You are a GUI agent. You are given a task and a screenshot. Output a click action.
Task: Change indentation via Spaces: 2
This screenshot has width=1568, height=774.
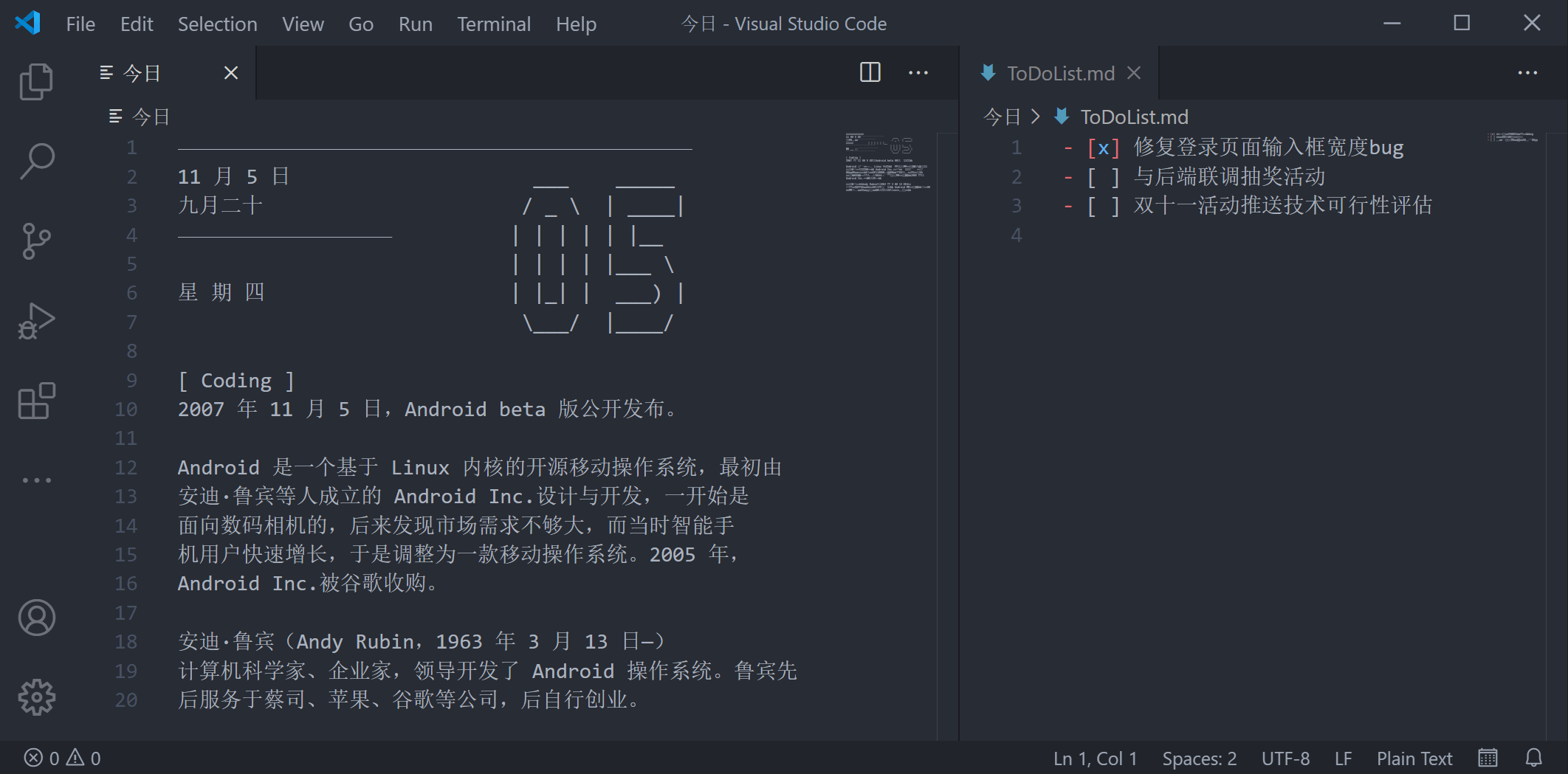1199,759
